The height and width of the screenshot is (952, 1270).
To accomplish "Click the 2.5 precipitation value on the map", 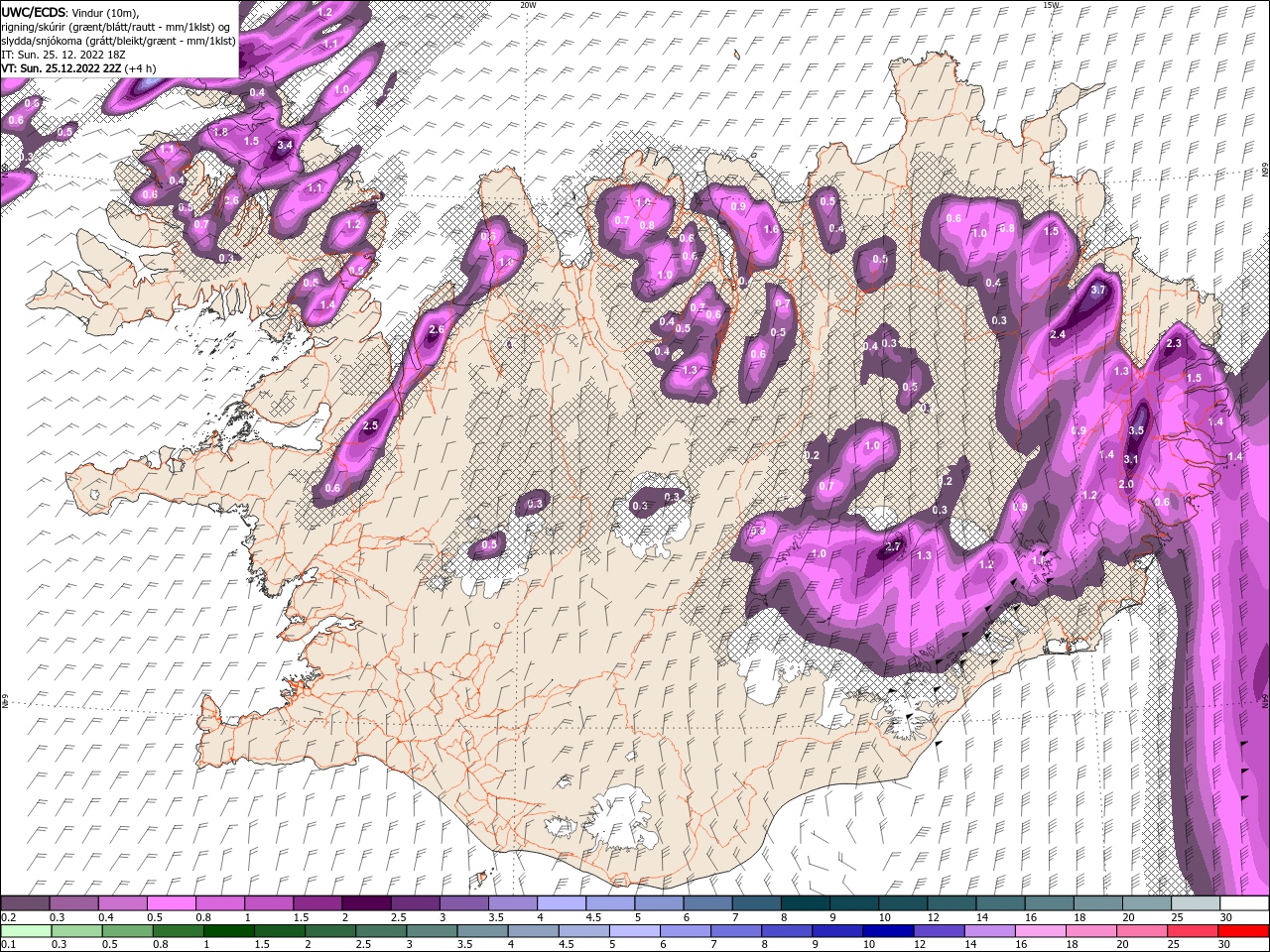I will pos(371,425).
